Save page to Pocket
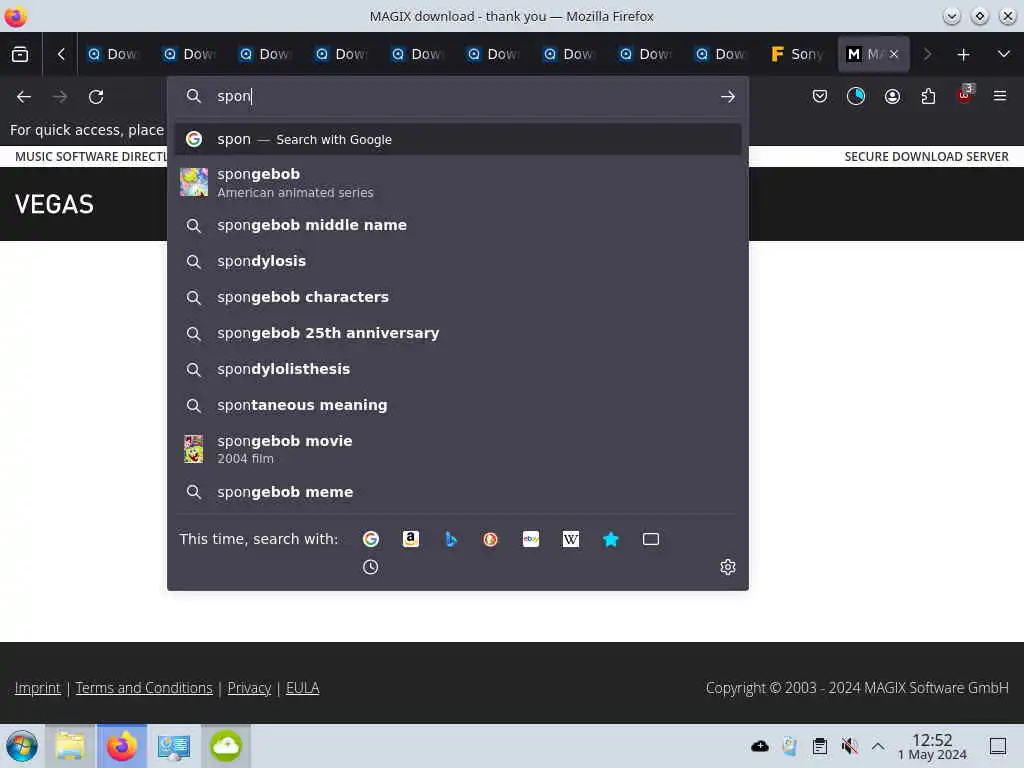1024x768 pixels. coord(820,97)
